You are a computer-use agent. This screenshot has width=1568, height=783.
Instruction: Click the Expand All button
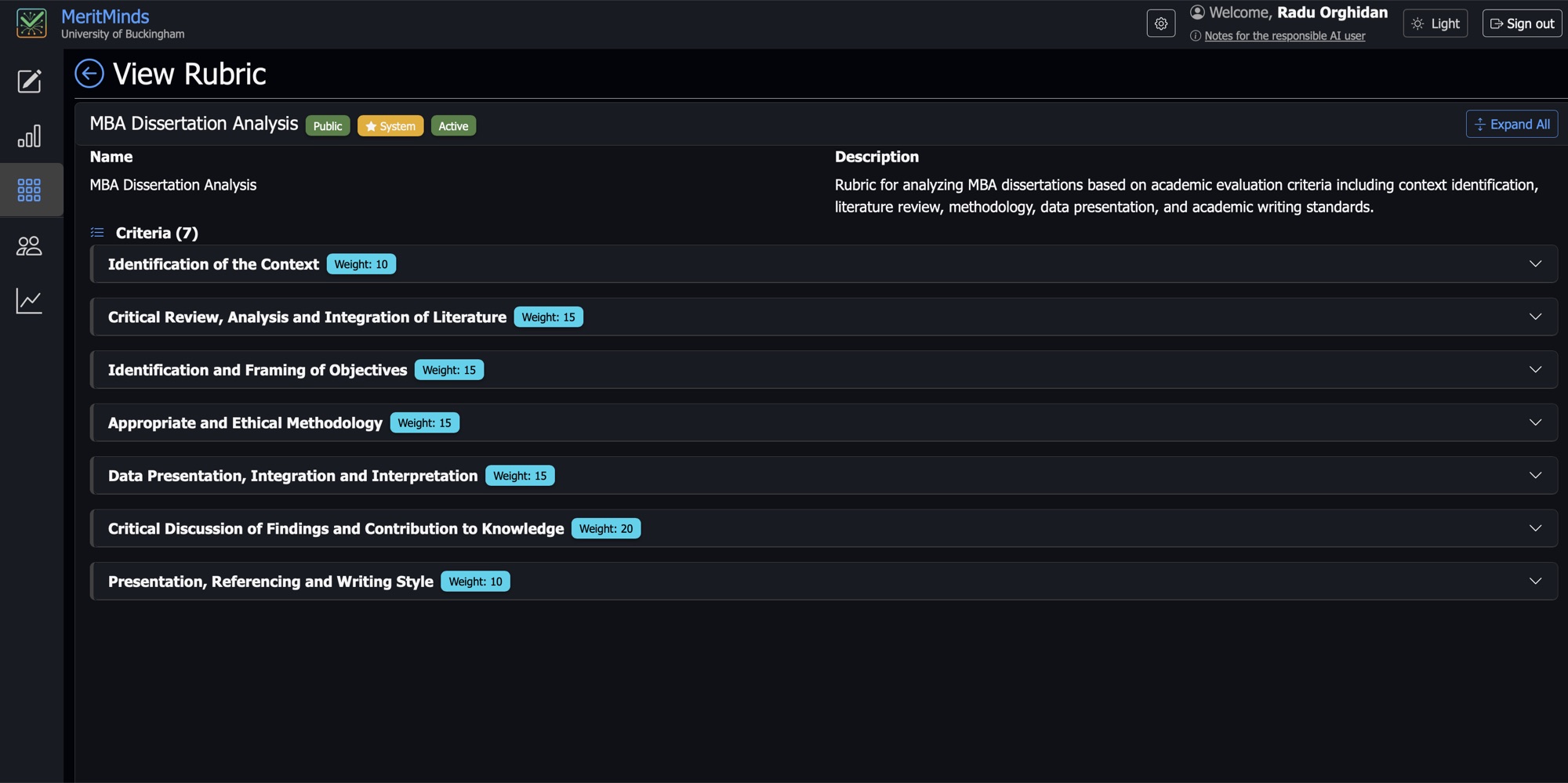pos(1512,124)
